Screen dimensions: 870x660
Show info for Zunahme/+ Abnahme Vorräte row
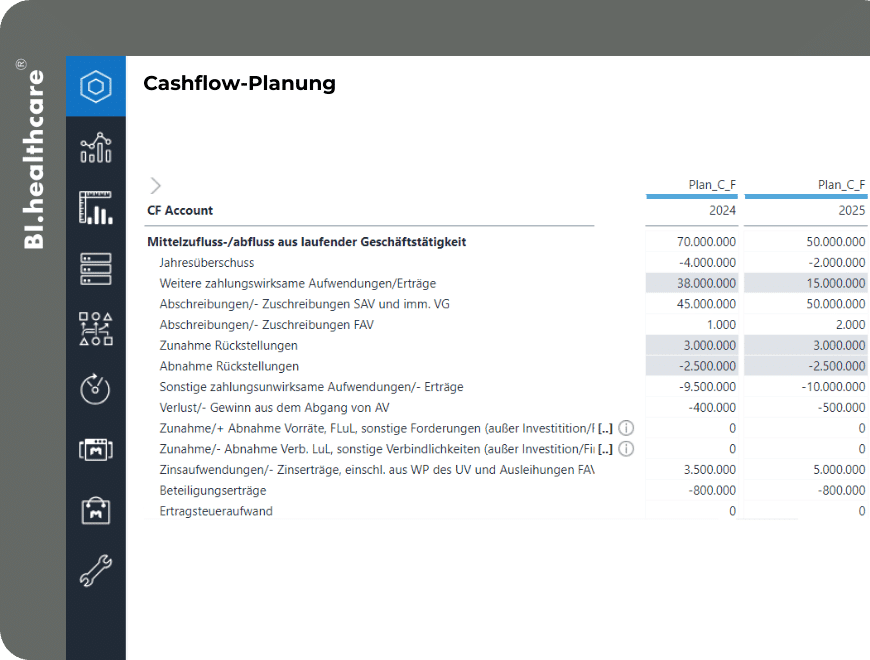pyautogui.click(x=626, y=428)
